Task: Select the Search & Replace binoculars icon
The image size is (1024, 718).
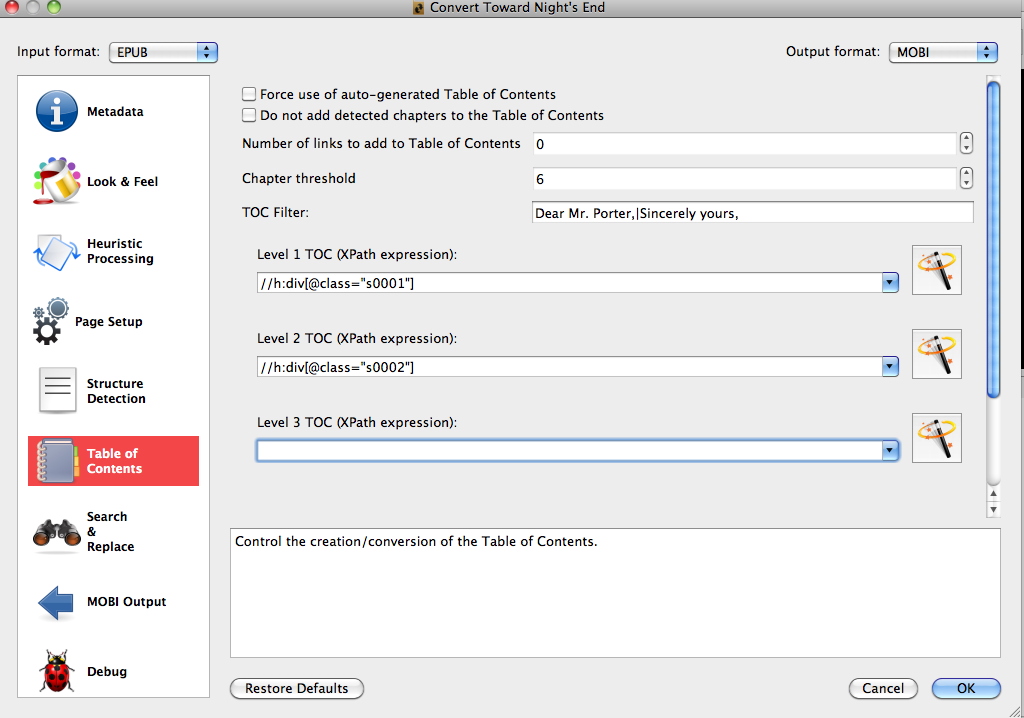Action: (x=57, y=532)
